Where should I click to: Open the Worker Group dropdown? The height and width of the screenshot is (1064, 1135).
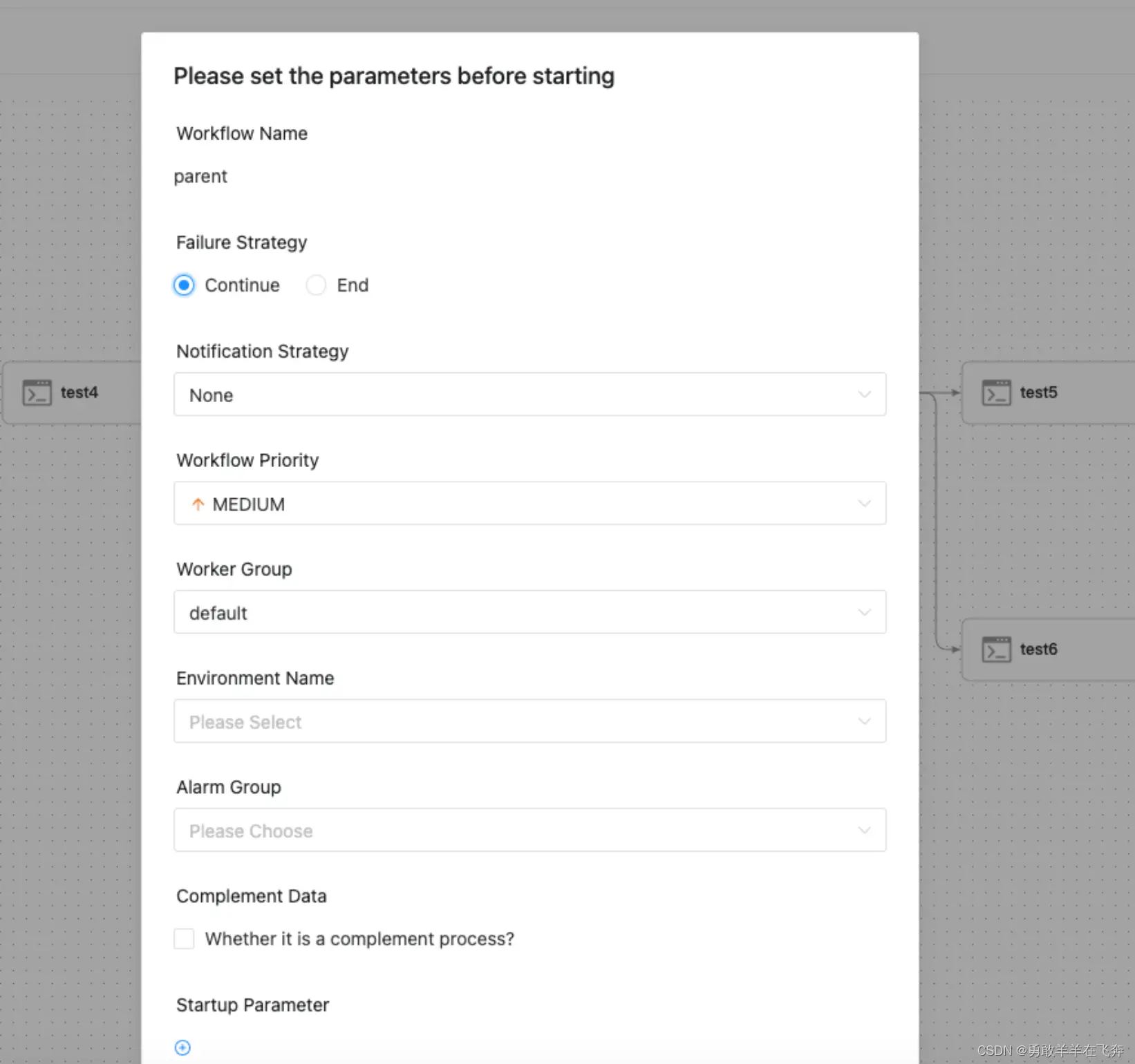point(529,612)
